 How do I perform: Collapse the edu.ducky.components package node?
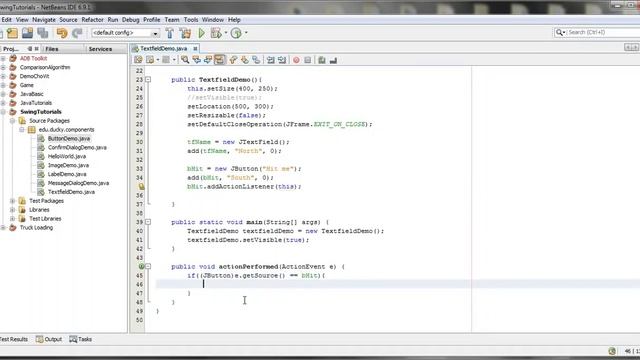coord(22,130)
